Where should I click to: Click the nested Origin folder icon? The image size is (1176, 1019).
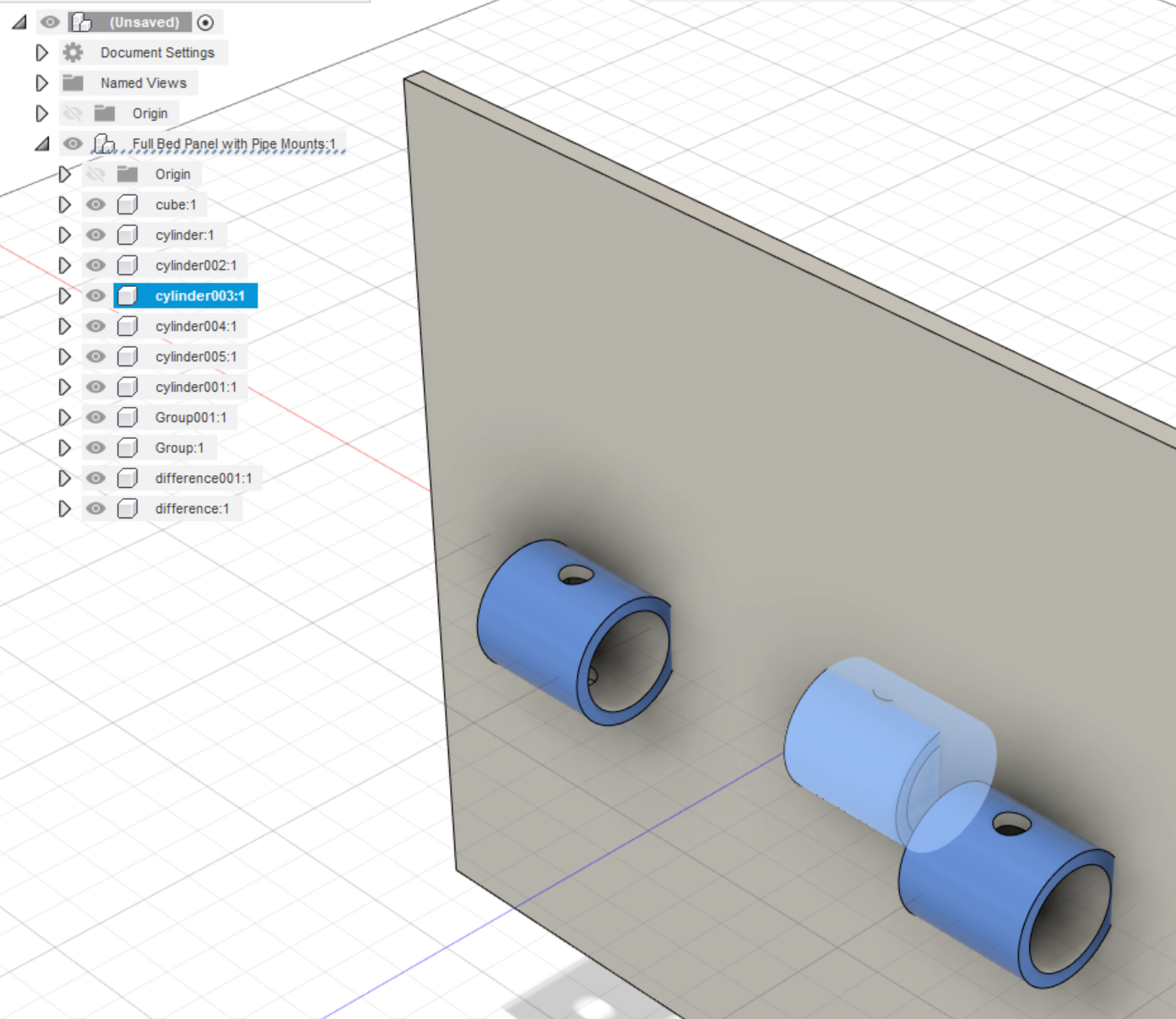click(x=127, y=174)
